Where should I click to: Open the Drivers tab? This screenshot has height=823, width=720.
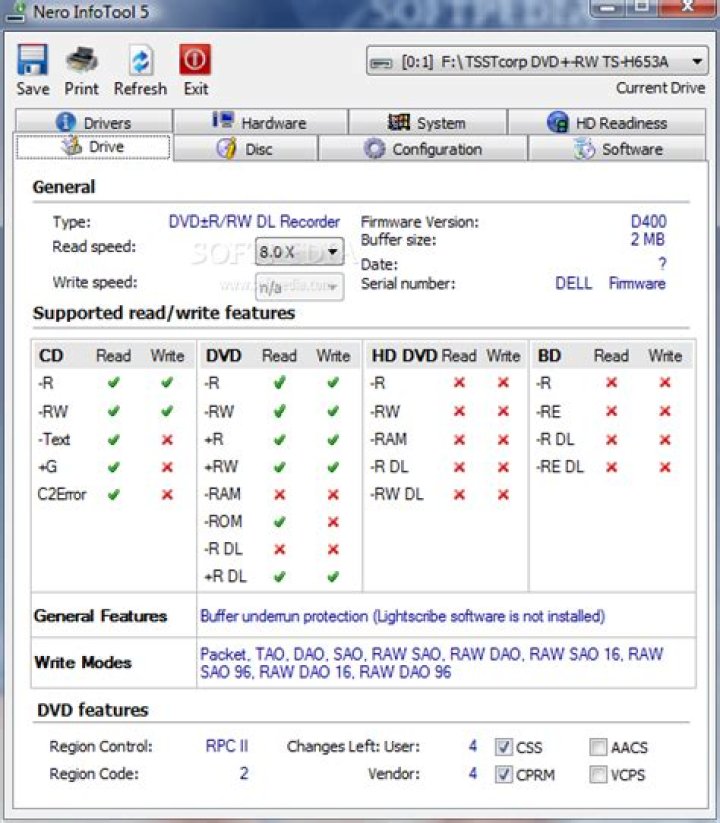[94, 122]
